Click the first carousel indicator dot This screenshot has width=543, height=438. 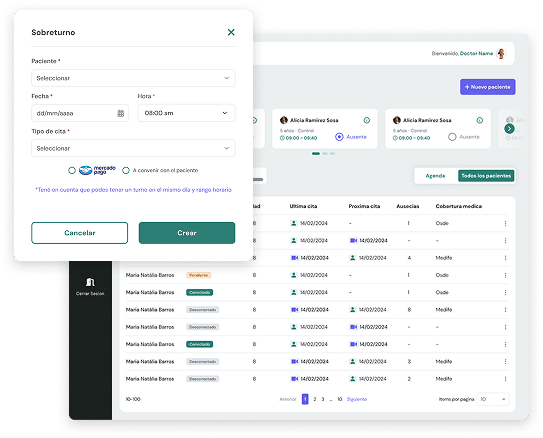(x=316, y=153)
